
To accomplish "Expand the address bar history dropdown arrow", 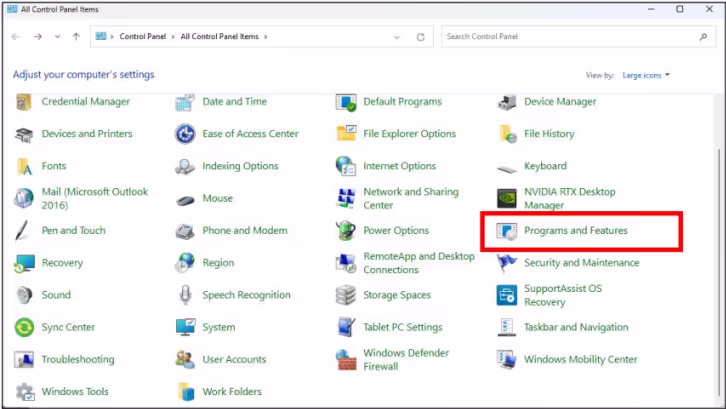I will coord(396,37).
